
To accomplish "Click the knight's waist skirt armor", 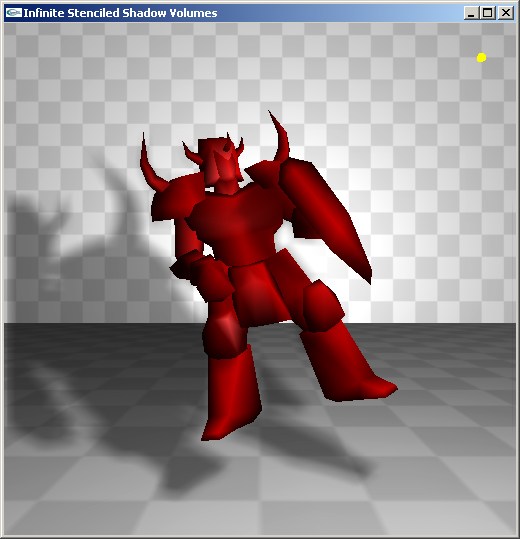I will pyautogui.click(x=261, y=292).
